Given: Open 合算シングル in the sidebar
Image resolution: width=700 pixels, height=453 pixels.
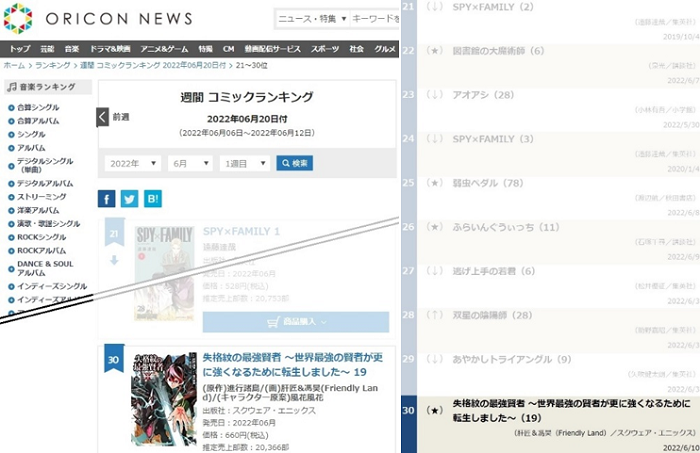Looking at the screenshot, I should coord(38,108).
